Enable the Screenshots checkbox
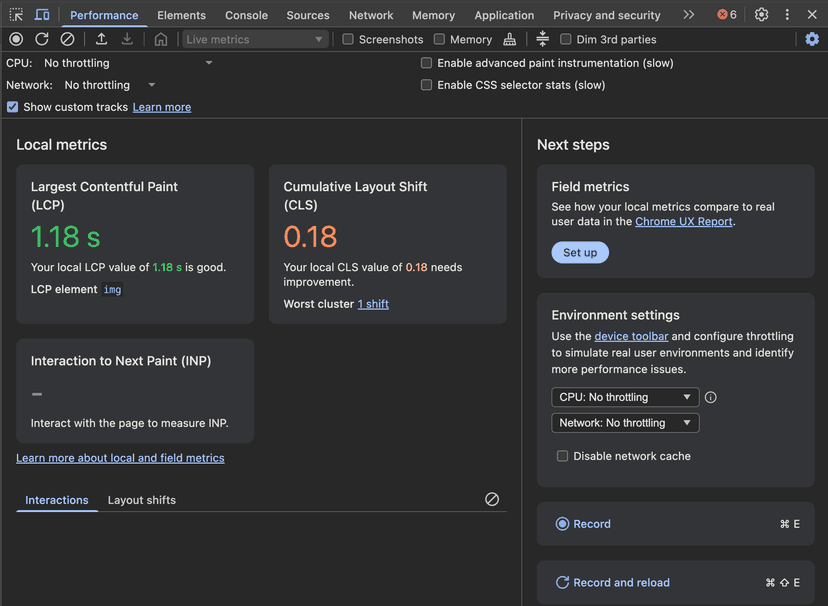Image resolution: width=828 pixels, height=606 pixels. [x=348, y=39]
